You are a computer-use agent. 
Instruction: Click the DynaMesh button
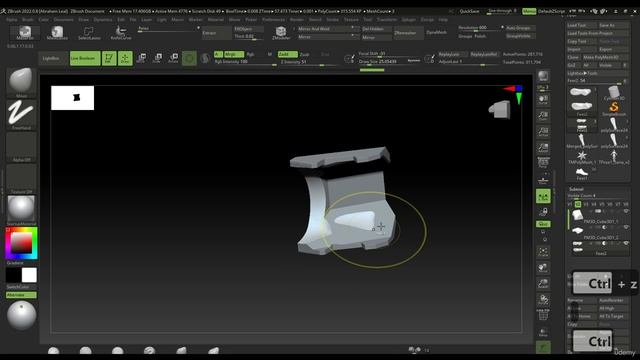point(437,33)
